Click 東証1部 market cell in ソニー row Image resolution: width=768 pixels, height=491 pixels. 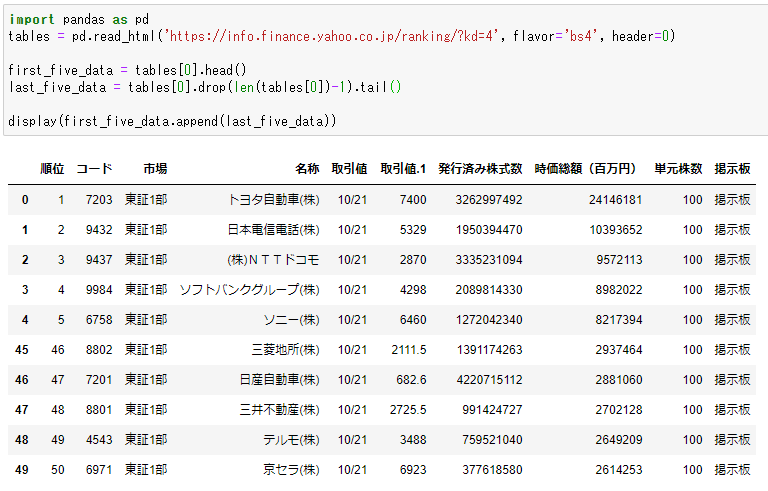[146, 319]
